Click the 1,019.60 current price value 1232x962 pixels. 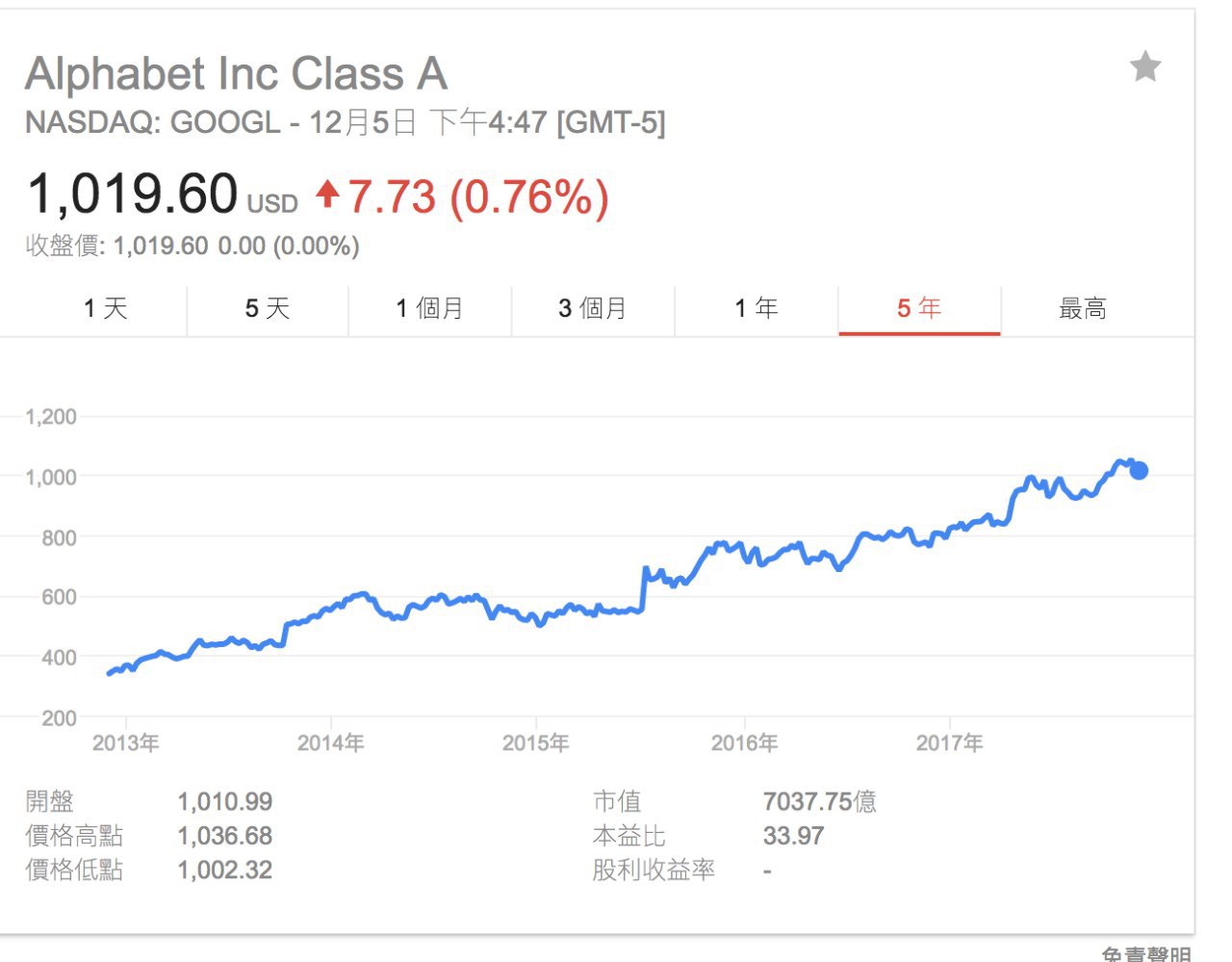click(133, 194)
